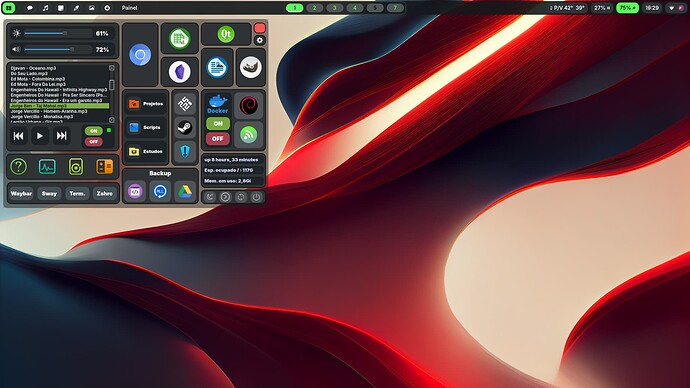Select 'Ed Mota - Colombina.mp3' track

(38, 79)
